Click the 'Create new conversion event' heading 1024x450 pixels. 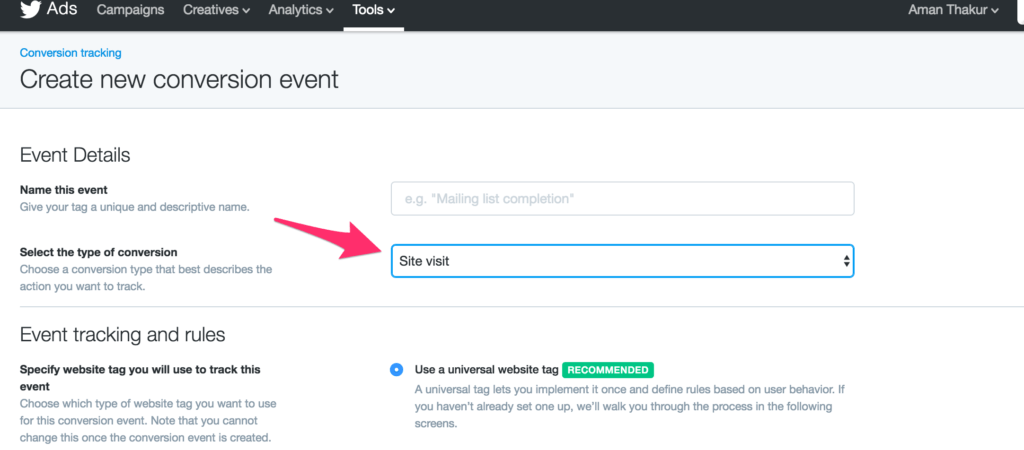[x=180, y=80]
